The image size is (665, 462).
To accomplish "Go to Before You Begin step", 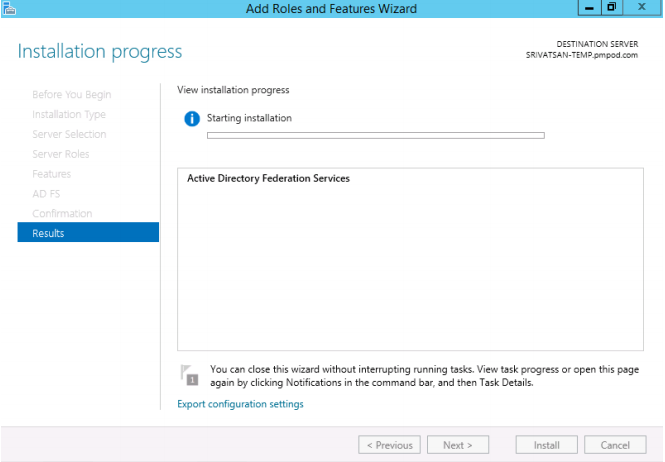I will (72, 95).
